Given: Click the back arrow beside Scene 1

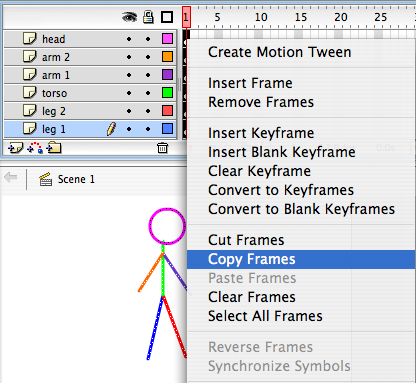Looking at the screenshot, I should click(x=11, y=177).
